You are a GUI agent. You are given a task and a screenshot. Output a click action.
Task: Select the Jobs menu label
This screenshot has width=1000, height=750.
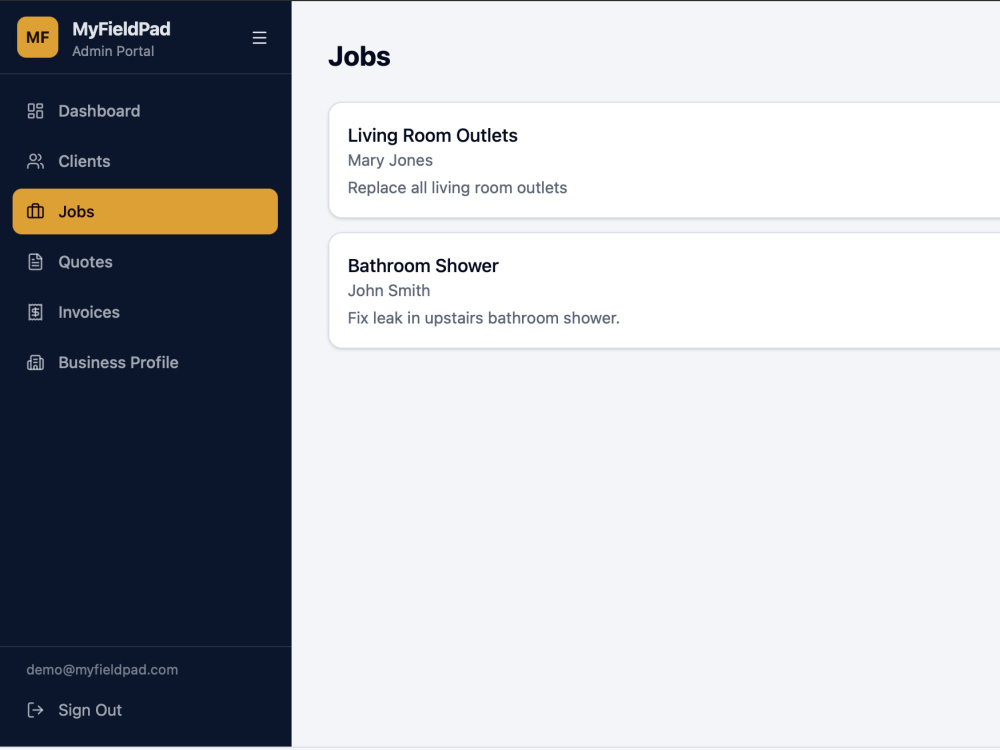tap(77, 212)
